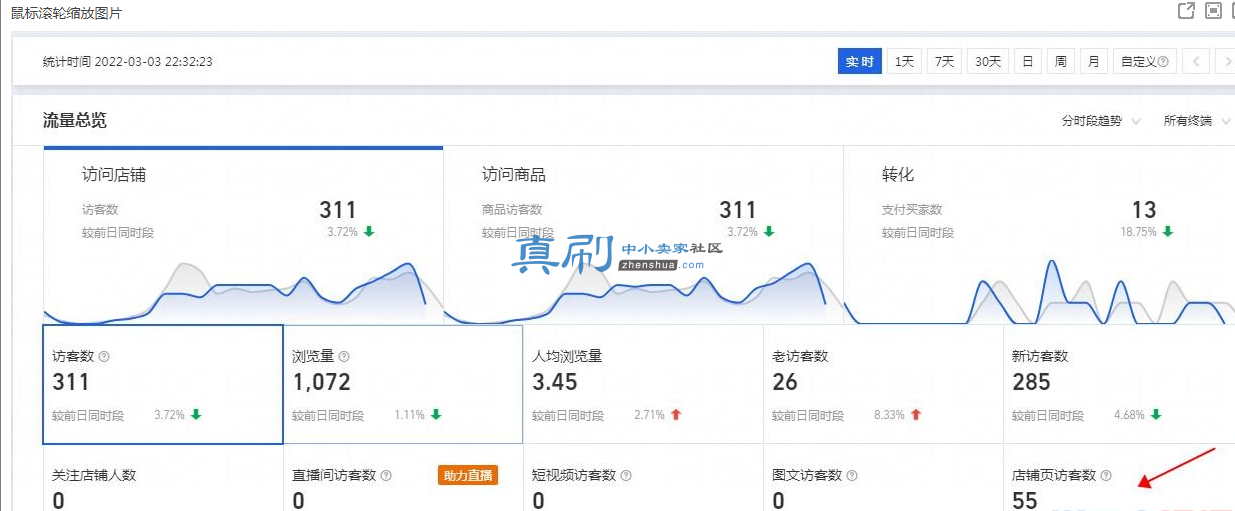Open image in new window icon
Image resolution: width=1235 pixels, height=511 pixels.
coord(1186,11)
